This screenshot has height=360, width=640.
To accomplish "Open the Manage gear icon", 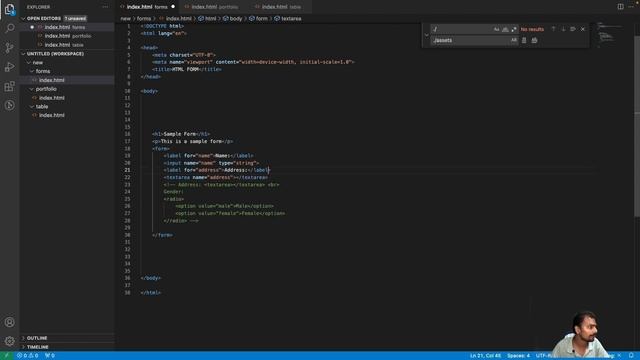I will coord(9,341).
